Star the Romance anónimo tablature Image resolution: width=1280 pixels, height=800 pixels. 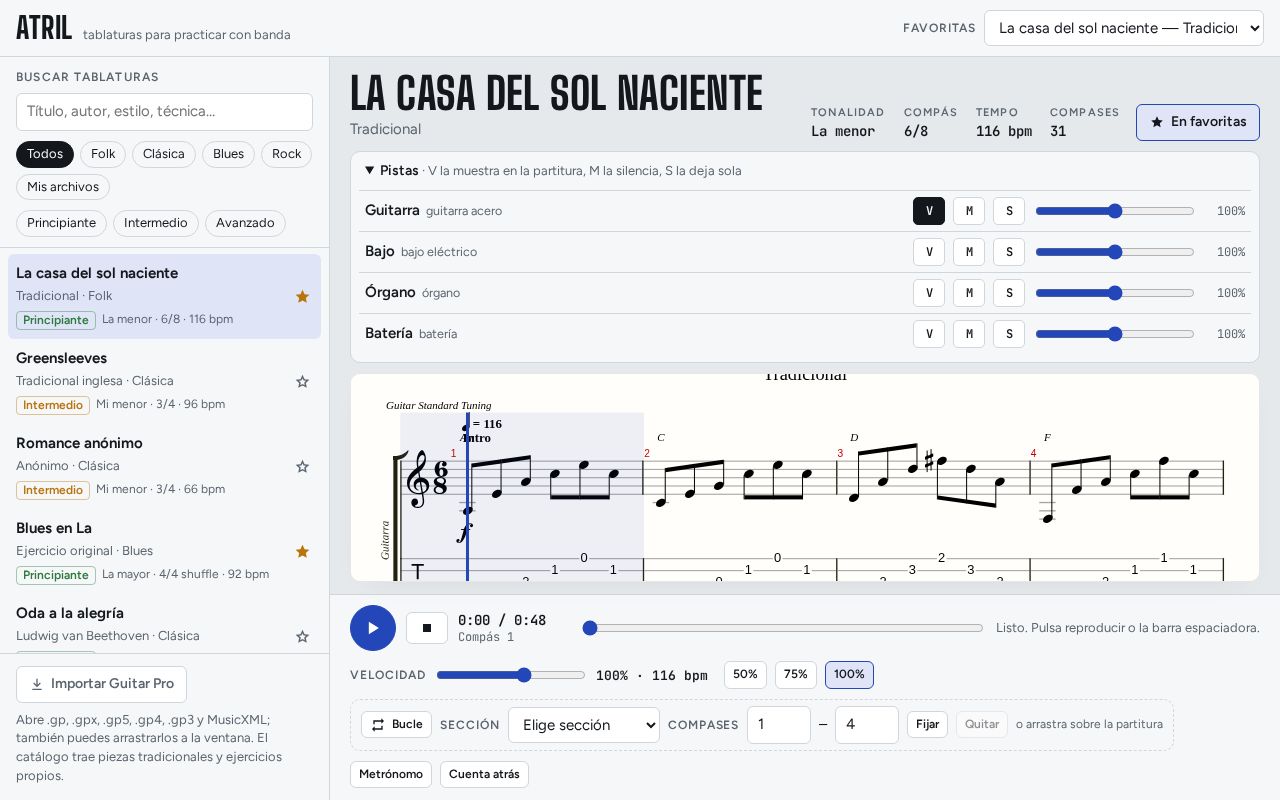(x=302, y=467)
